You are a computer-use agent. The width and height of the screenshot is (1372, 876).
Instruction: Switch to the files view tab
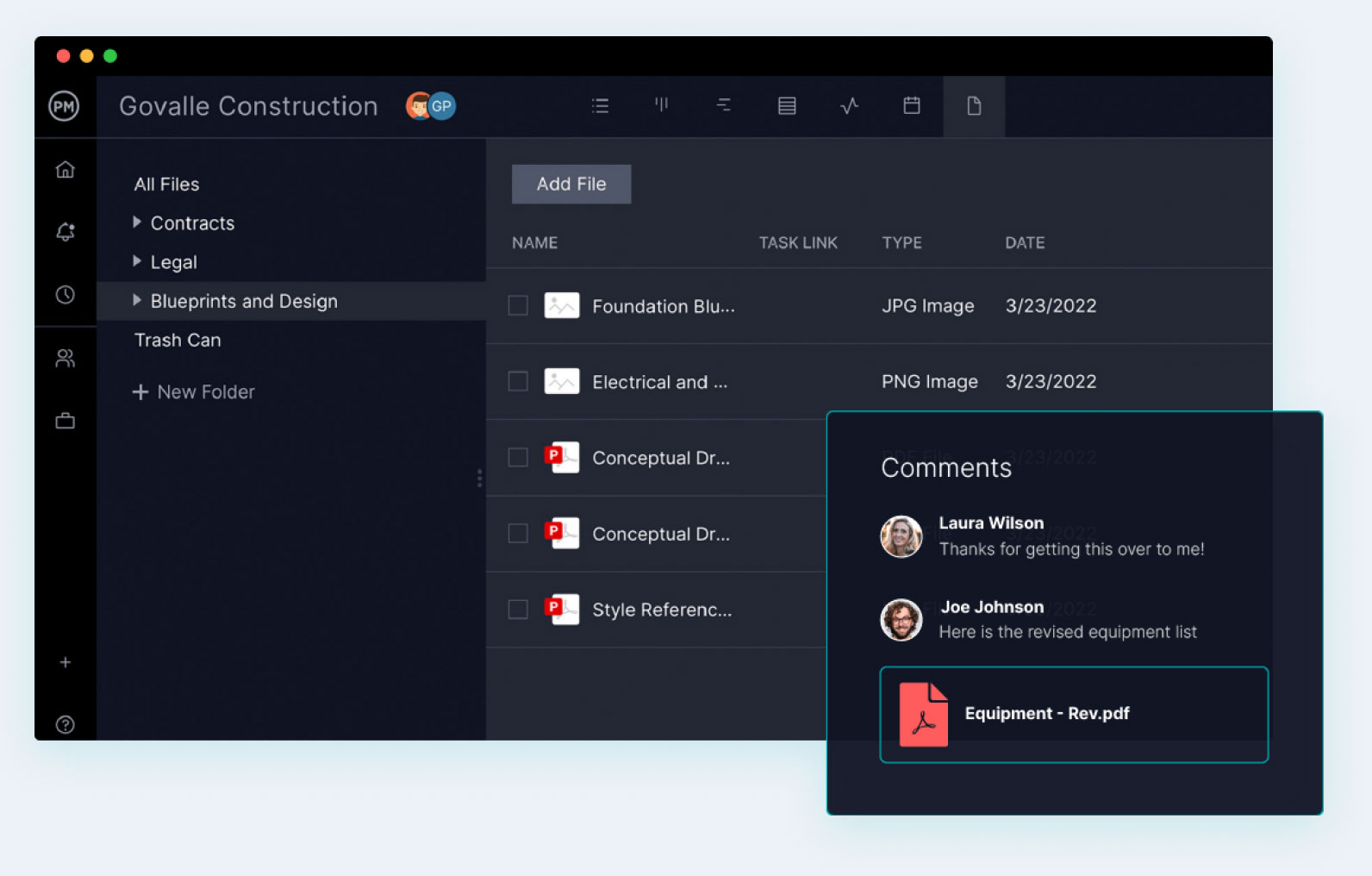974,106
